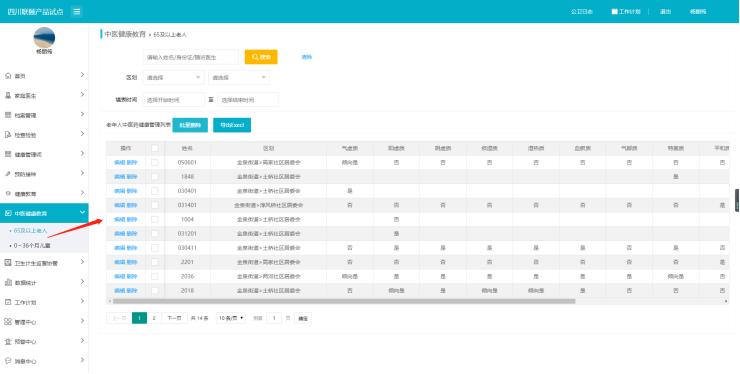Viewport: 740px width, 374px height.
Task: Toggle the hamburger menu in header
Action: pyautogui.click(x=77, y=11)
